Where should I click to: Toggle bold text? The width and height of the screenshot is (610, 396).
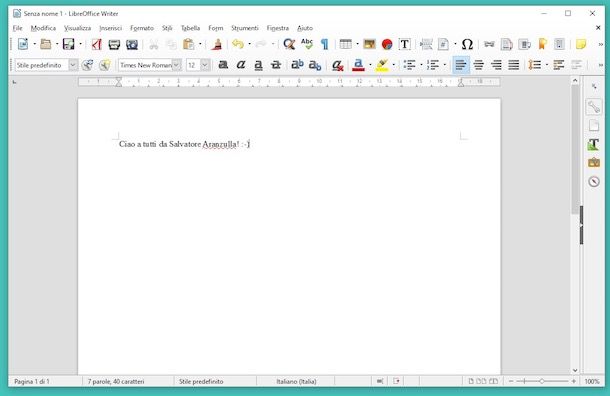point(223,65)
